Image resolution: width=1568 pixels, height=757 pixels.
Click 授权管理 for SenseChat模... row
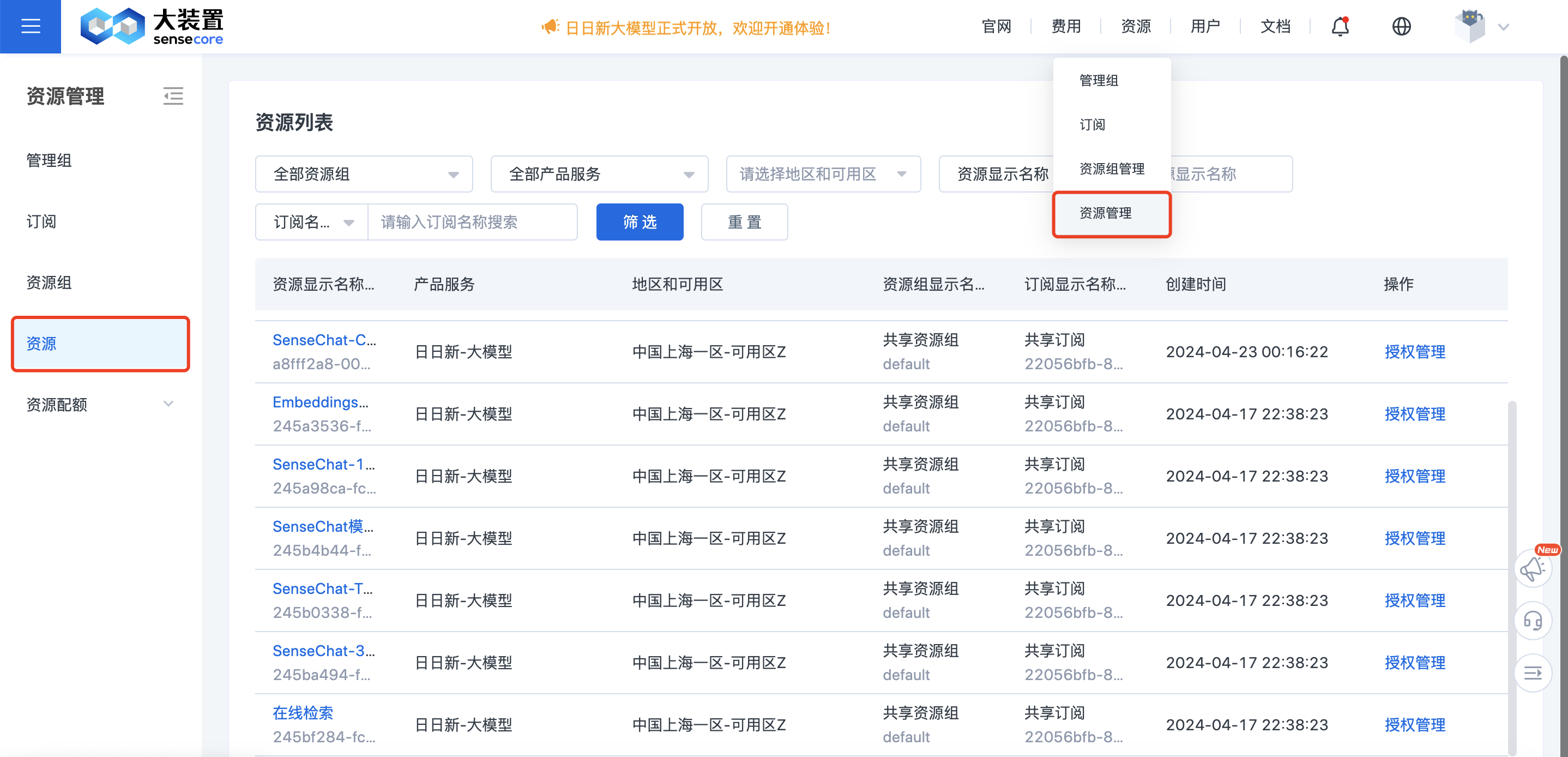point(1415,538)
